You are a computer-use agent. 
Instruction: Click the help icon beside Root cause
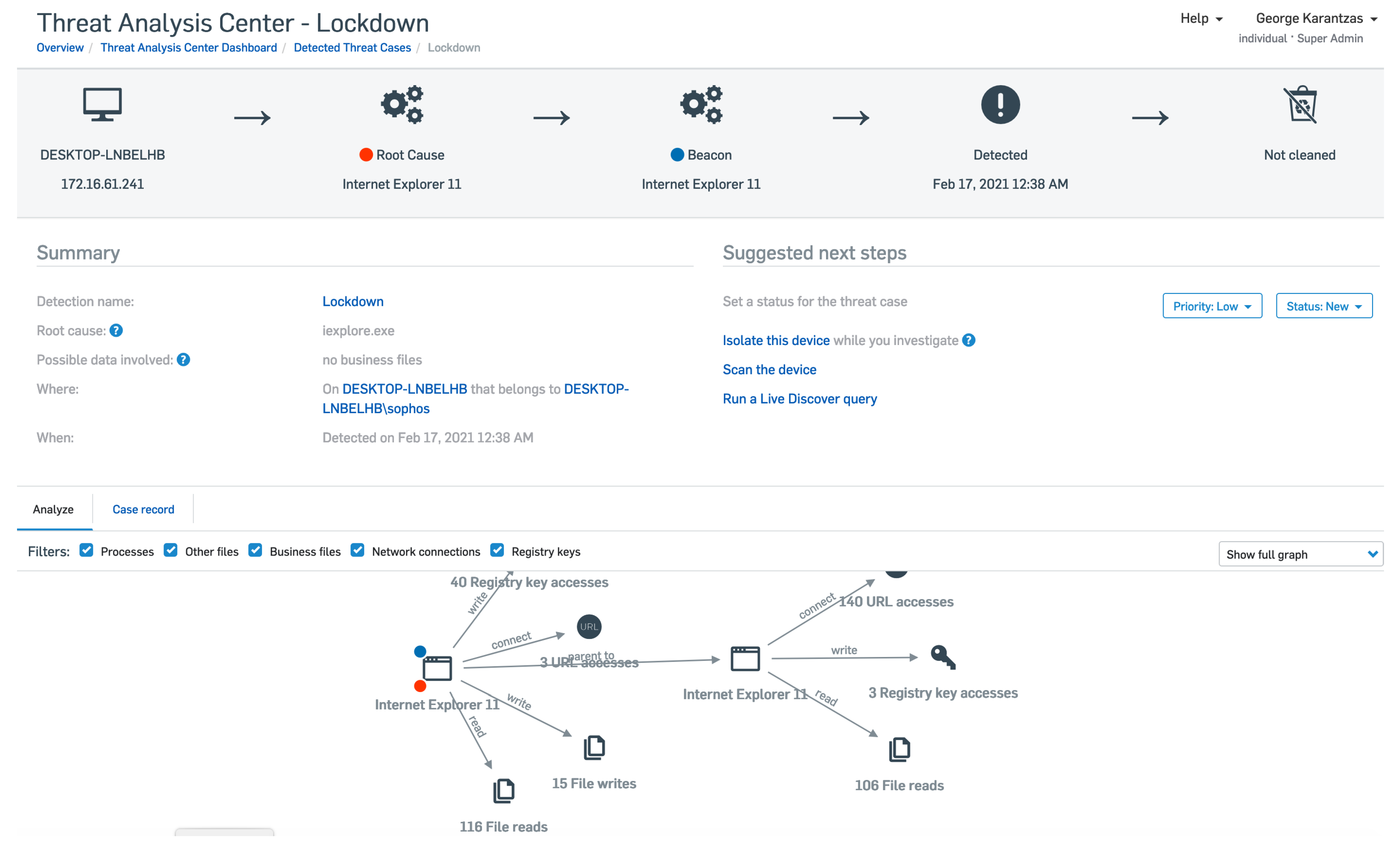coord(116,331)
